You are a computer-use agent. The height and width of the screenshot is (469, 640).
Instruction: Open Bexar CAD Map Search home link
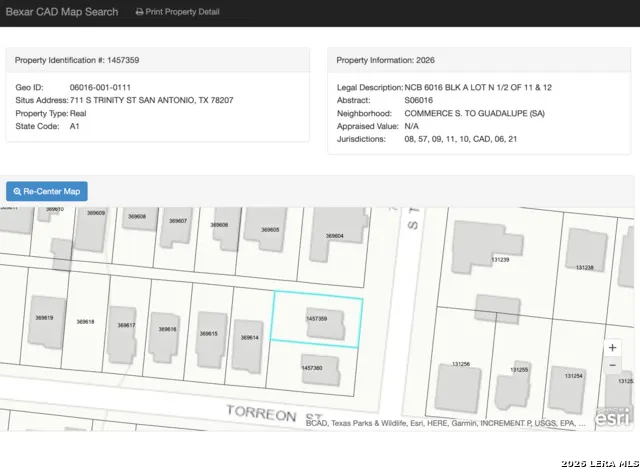62,12
